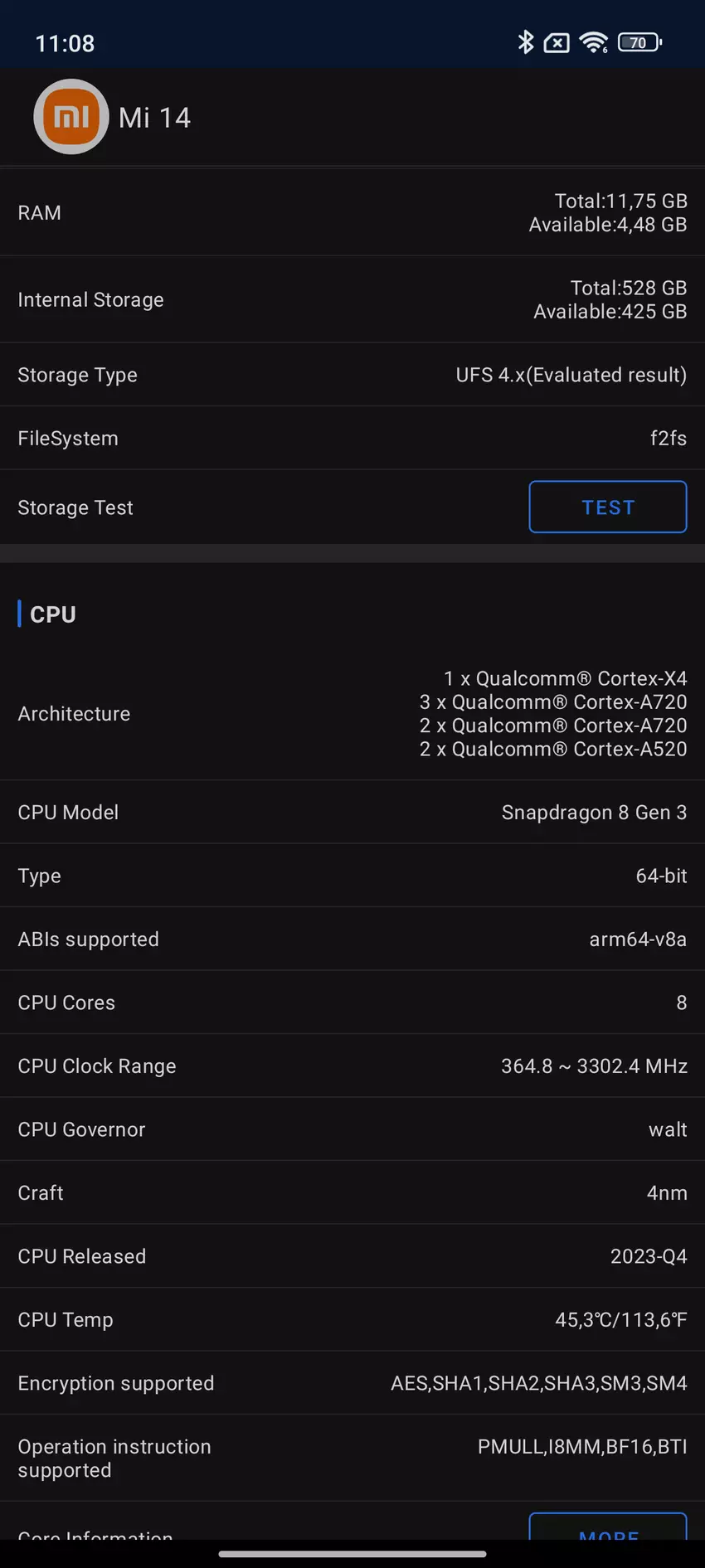Tap the CPU Temp reading row
The image size is (705, 1568).
point(352,1320)
